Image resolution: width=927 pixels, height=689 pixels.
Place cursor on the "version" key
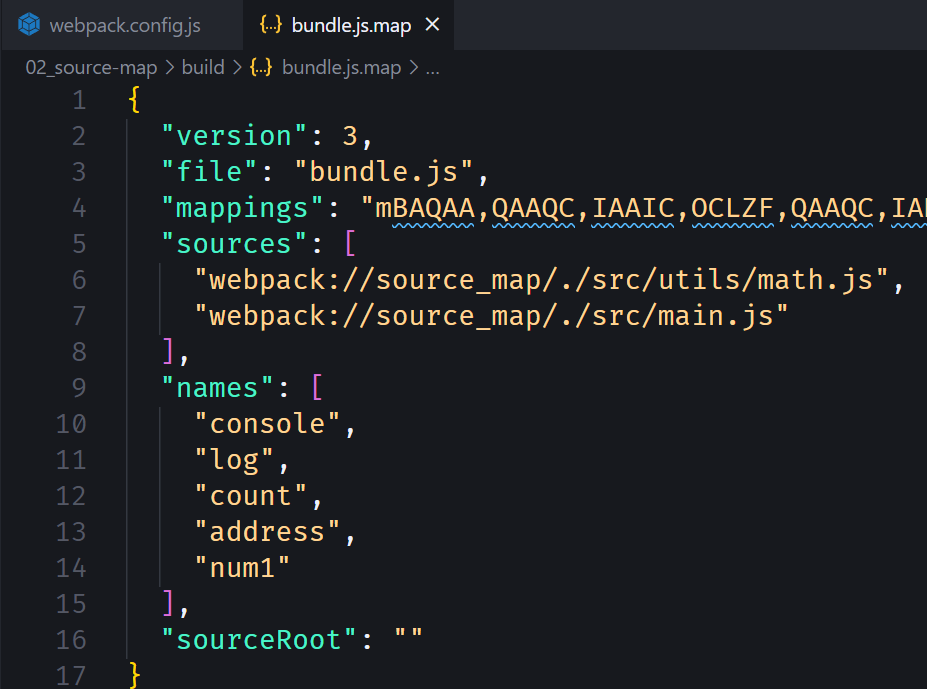click(234, 136)
